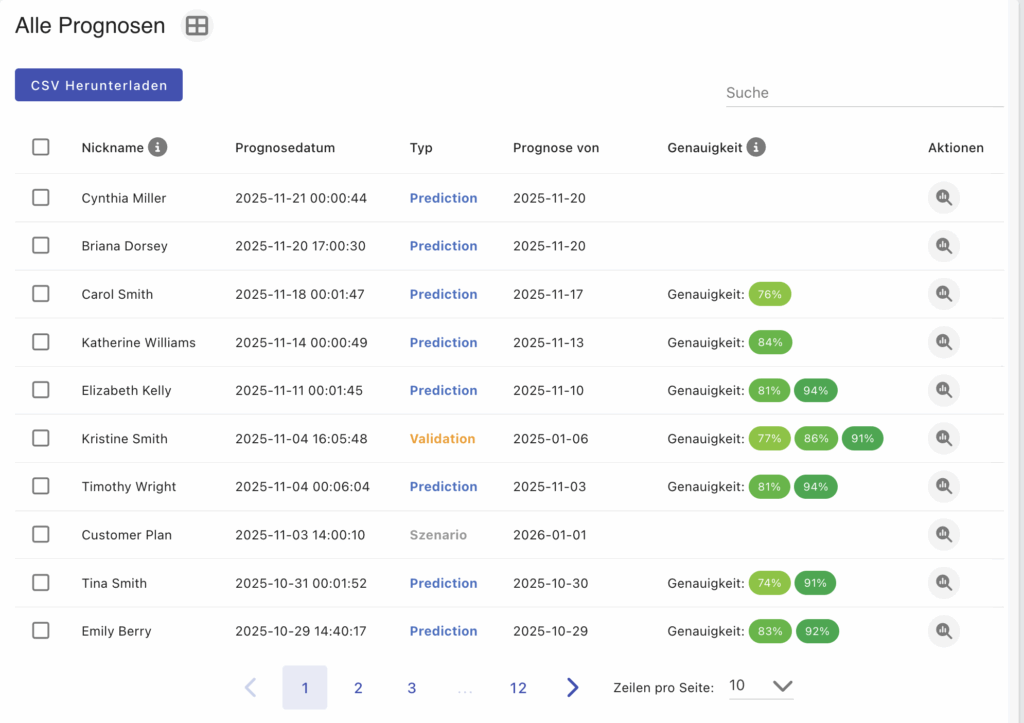
Task: Go to next page with right chevron
Action: pyautogui.click(x=572, y=687)
